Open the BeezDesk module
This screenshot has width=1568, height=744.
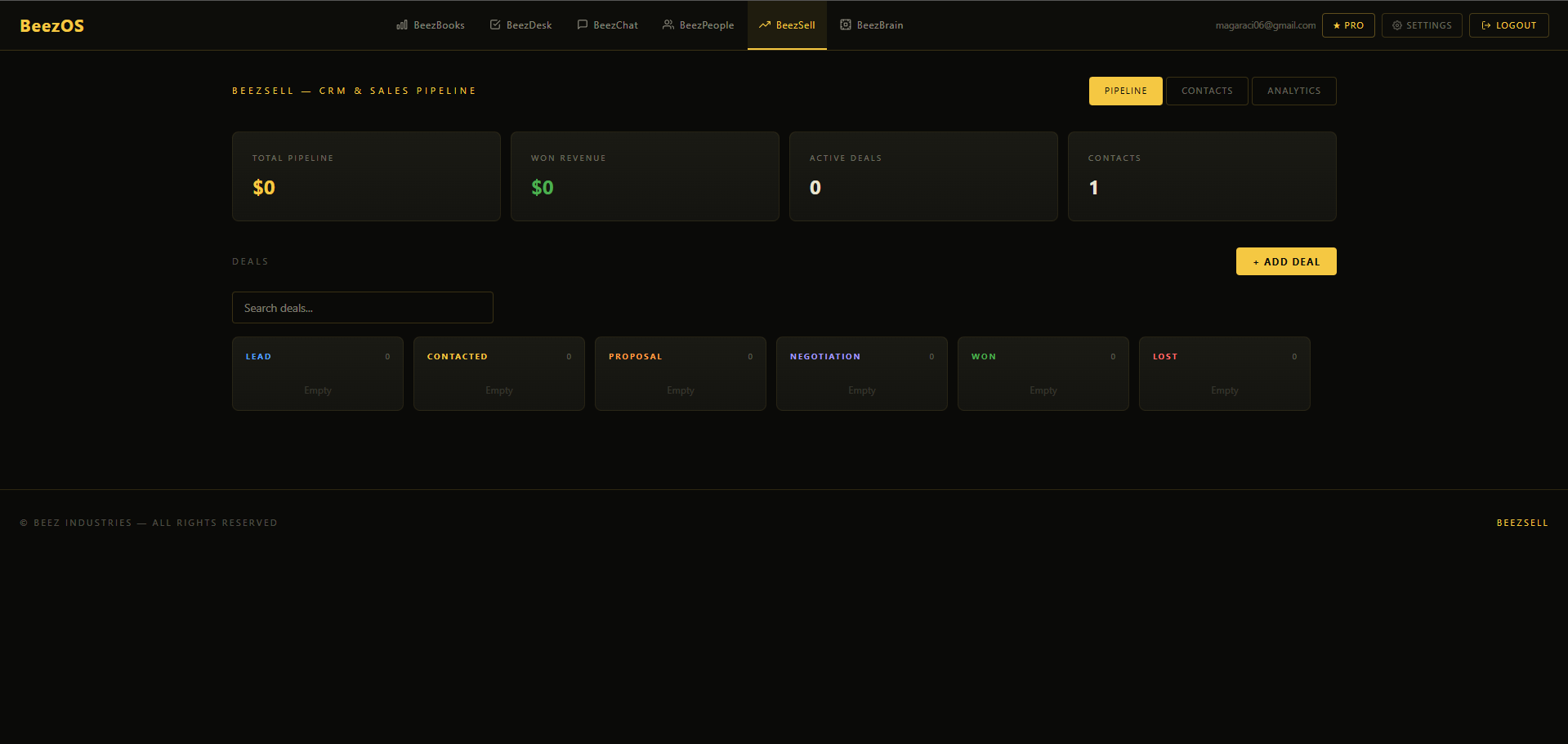tap(521, 25)
